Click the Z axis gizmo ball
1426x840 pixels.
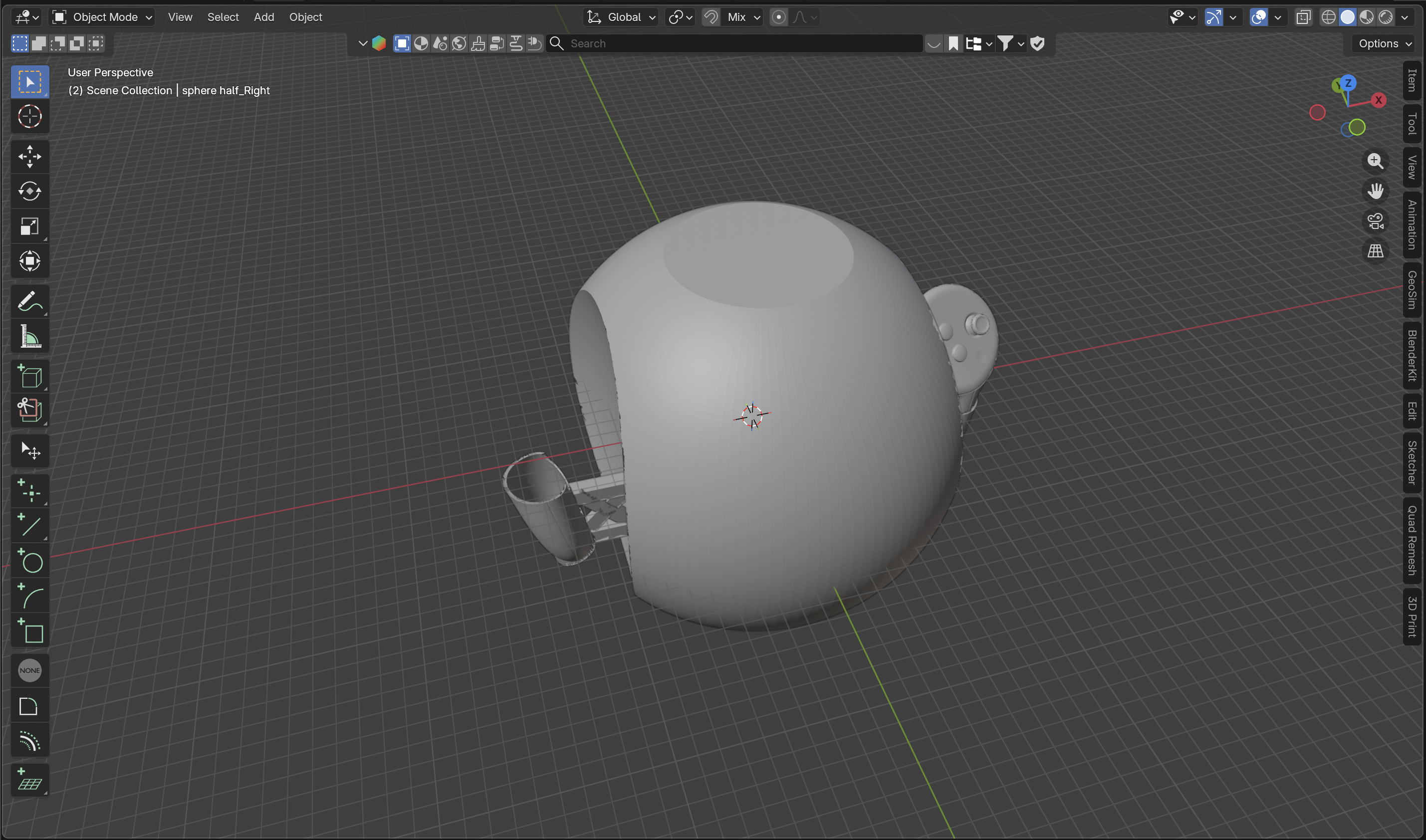[1349, 83]
